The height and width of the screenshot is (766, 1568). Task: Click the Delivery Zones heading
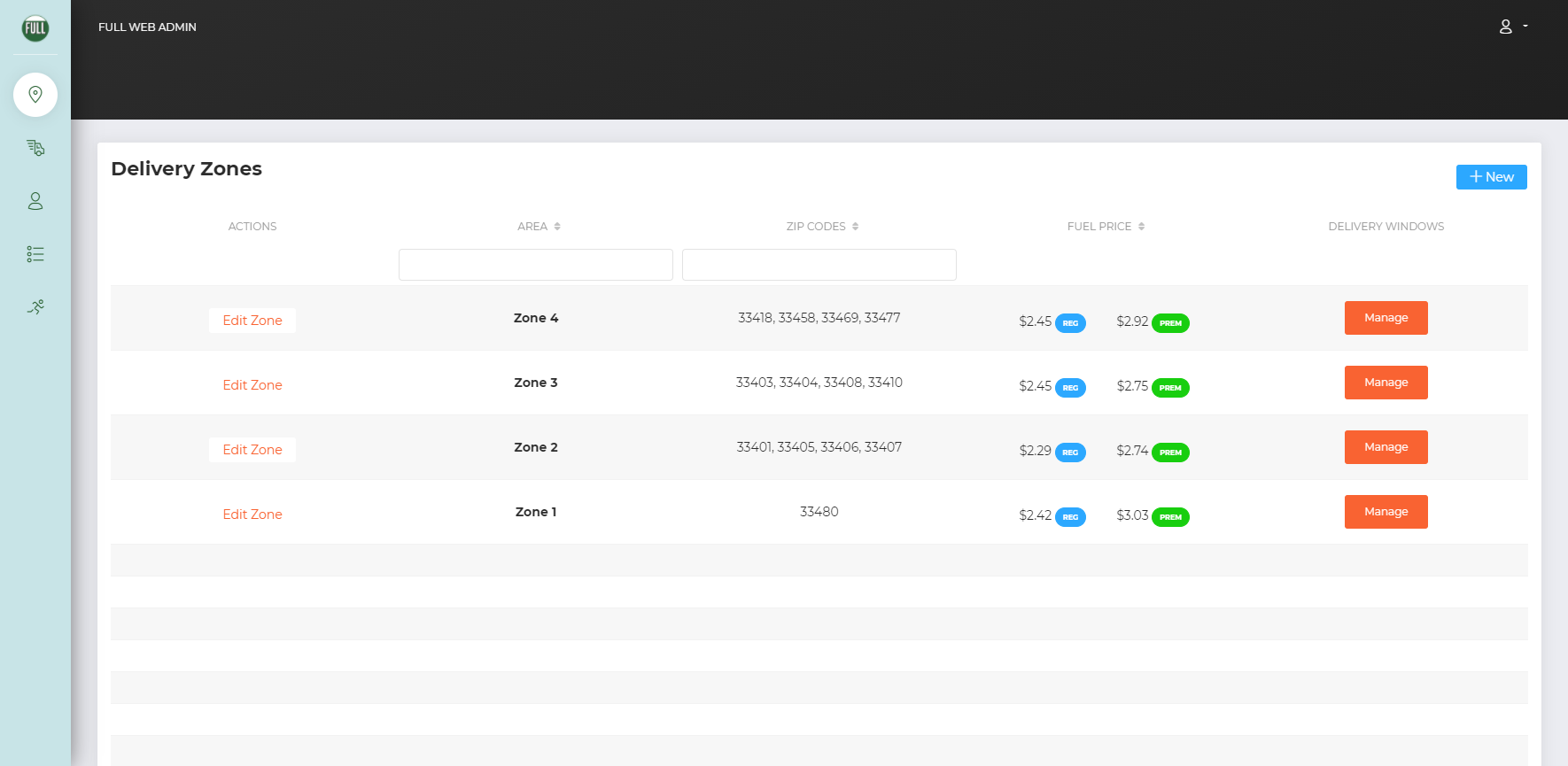click(x=187, y=169)
